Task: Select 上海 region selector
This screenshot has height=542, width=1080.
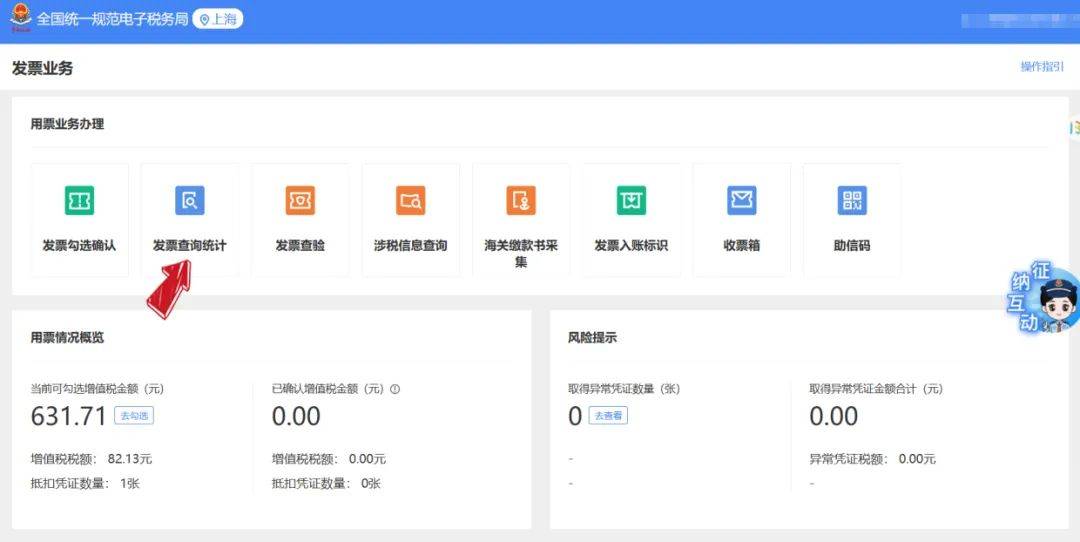Action: 218,19
